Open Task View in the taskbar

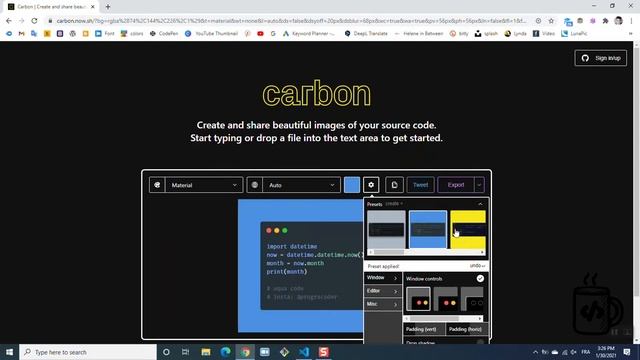[185, 352]
